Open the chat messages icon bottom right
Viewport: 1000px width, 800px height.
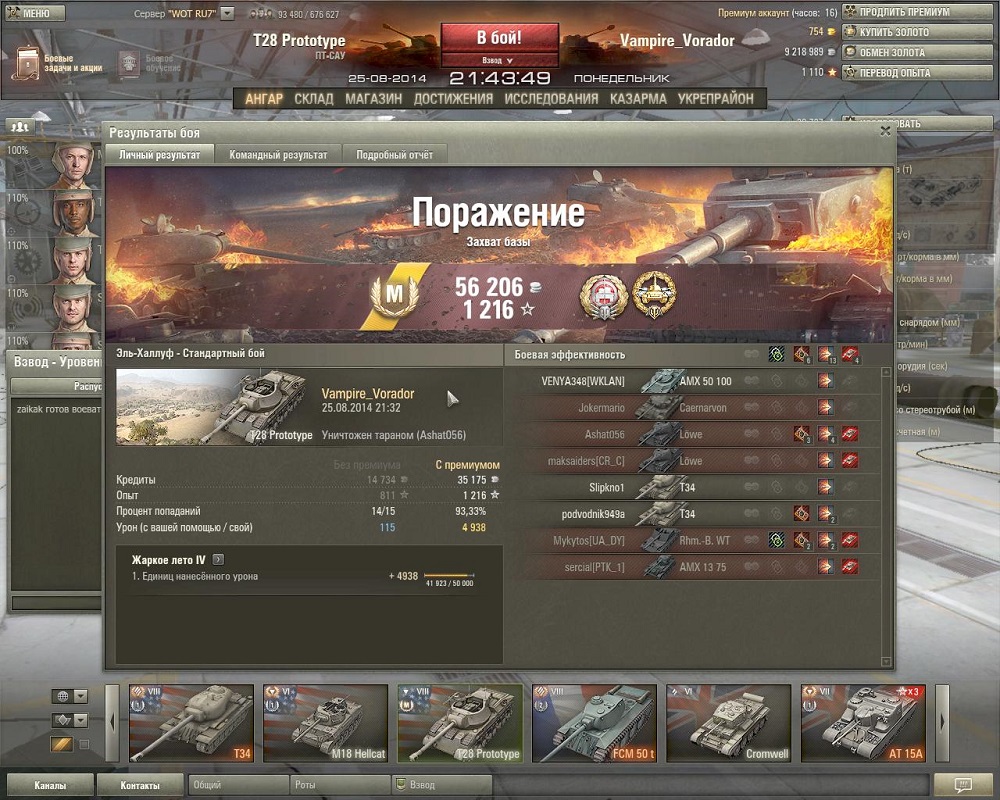coord(963,785)
